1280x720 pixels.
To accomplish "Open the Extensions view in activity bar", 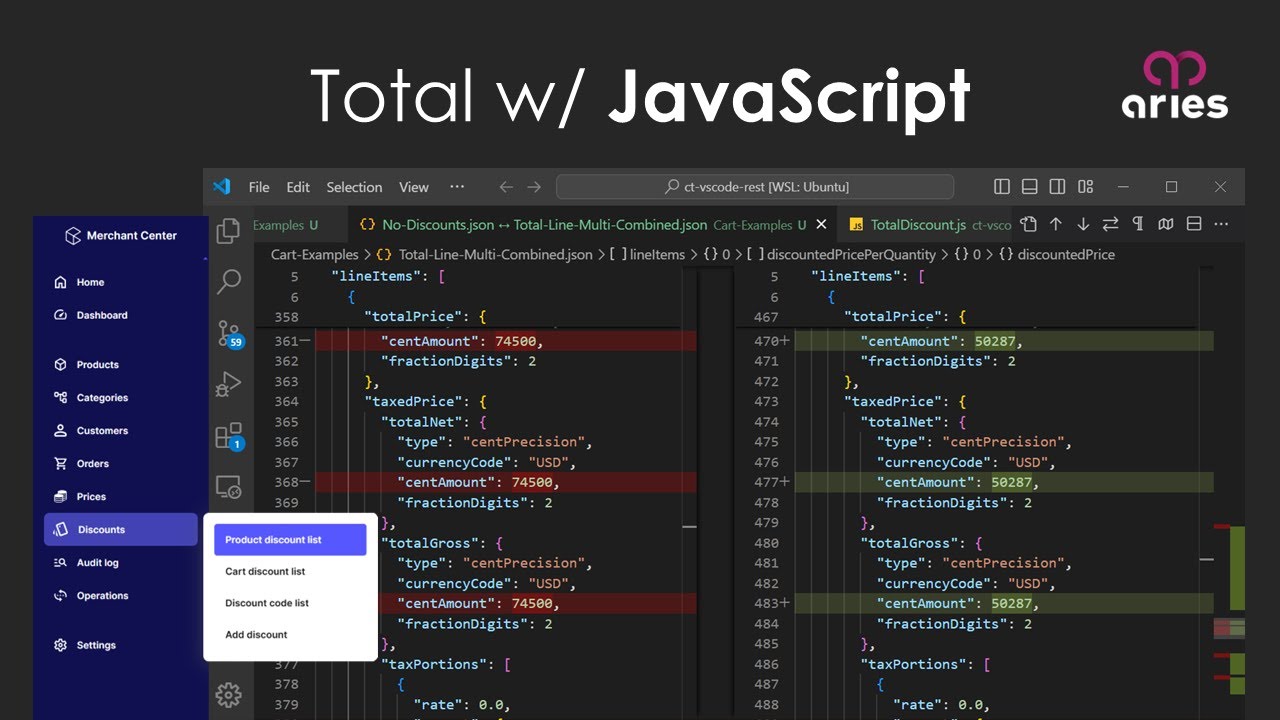I will point(229,436).
